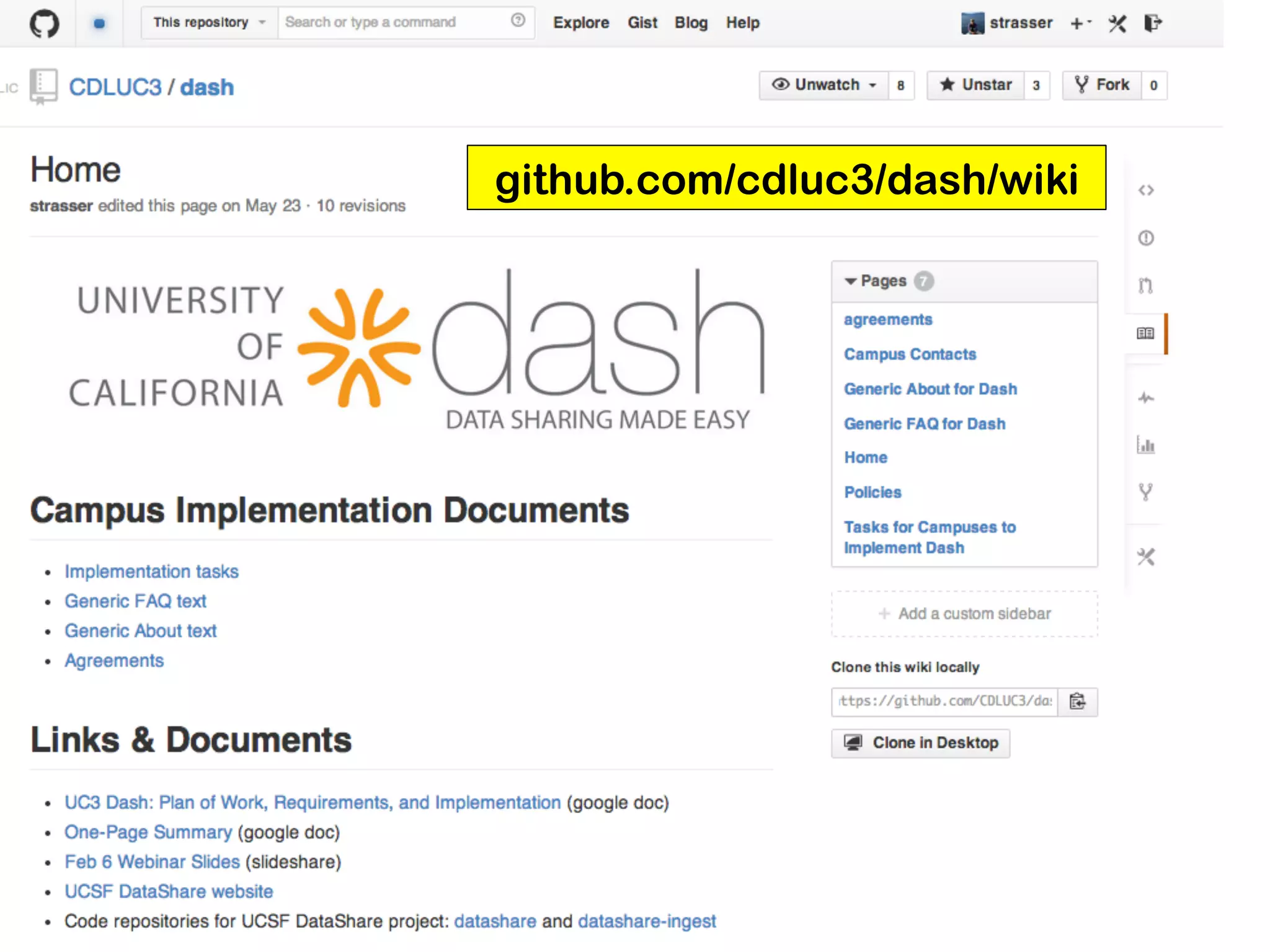Open the watchers count 8
The height and width of the screenshot is (952, 1270).
point(900,86)
